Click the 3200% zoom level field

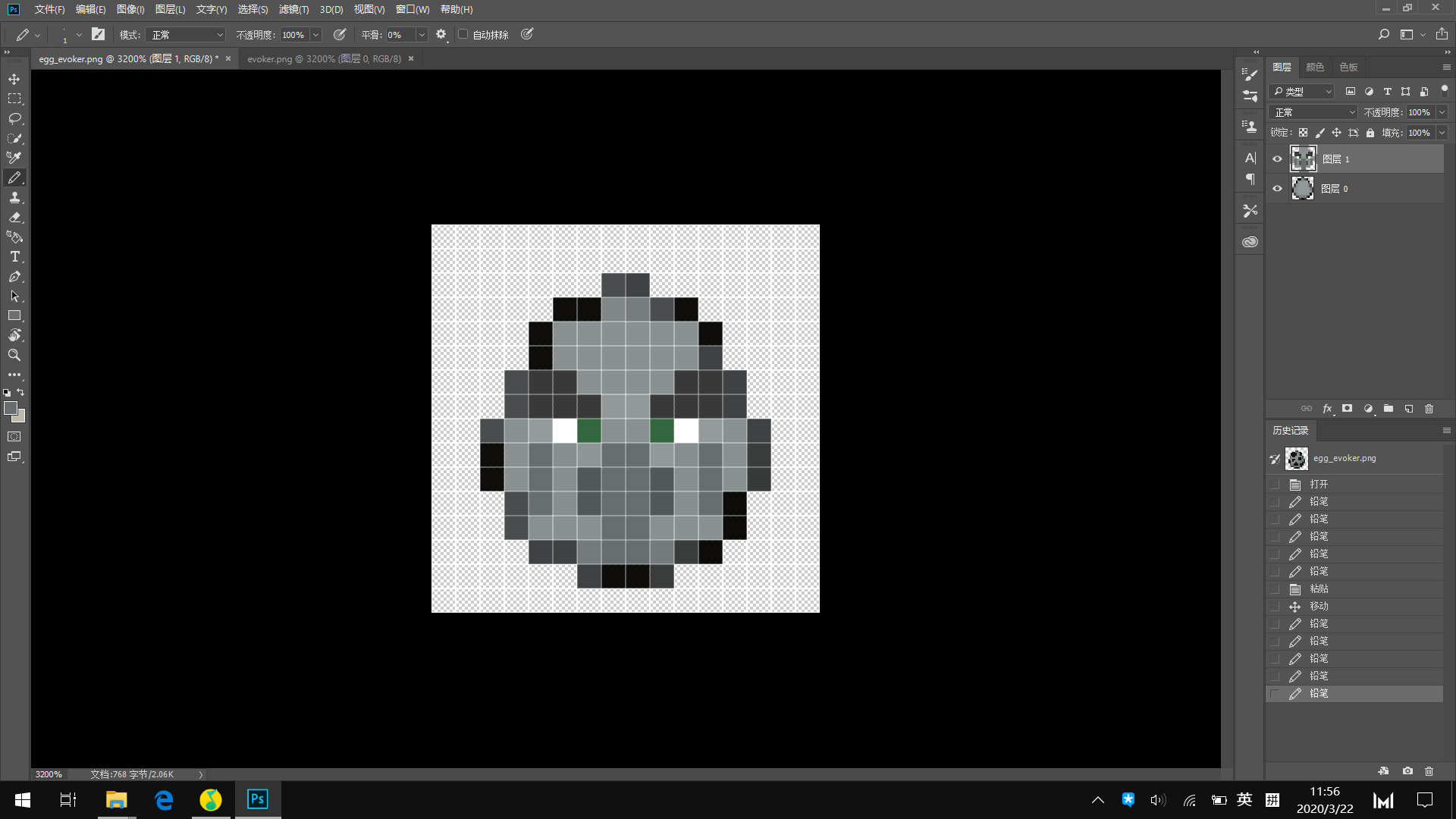tap(49, 774)
